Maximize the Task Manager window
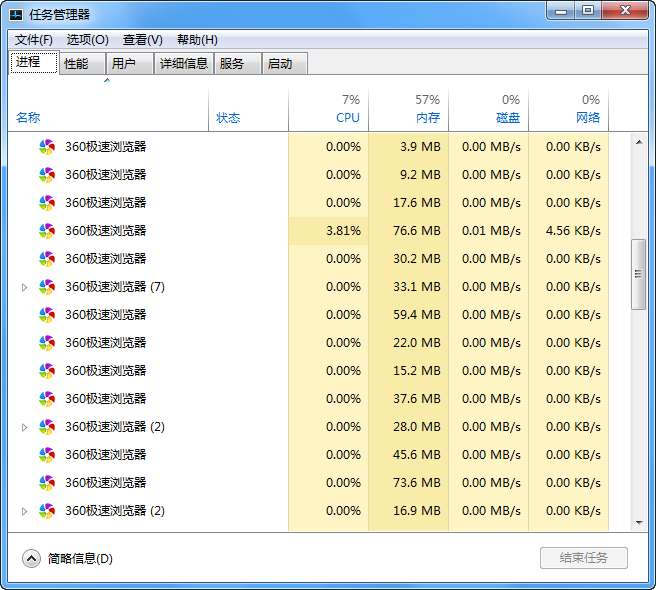Image resolution: width=656 pixels, height=590 pixels. (588, 11)
